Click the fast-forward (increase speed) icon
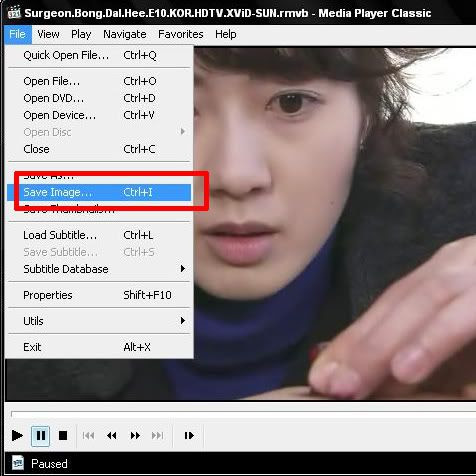This screenshot has width=476, height=476. pos(135,435)
